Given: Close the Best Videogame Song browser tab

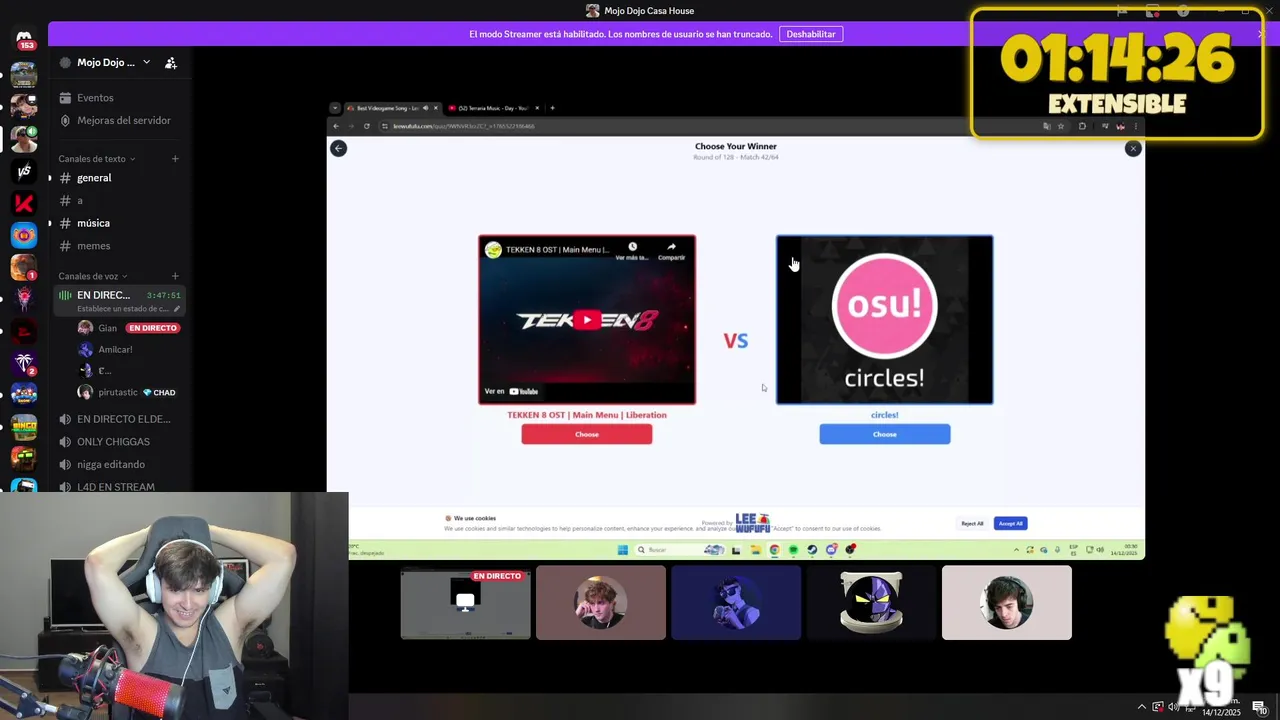Looking at the screenshot, I should (x=436, y=108).
